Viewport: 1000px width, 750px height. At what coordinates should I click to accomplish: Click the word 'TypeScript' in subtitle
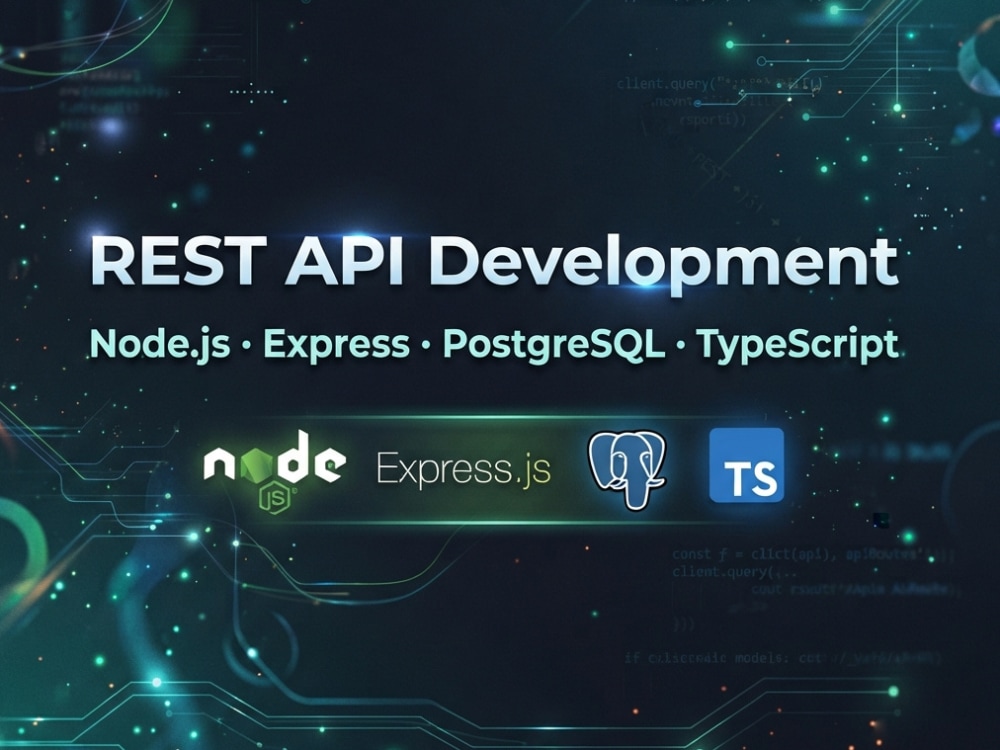click(x=797, y=346)
